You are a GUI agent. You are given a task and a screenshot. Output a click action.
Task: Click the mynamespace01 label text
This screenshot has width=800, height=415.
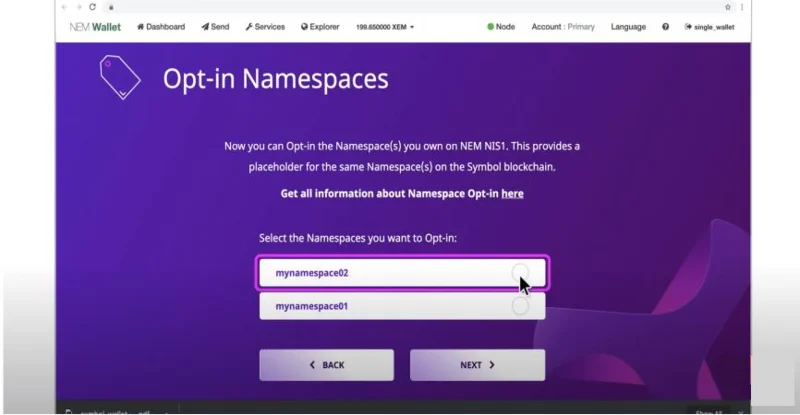pos(312,306)
